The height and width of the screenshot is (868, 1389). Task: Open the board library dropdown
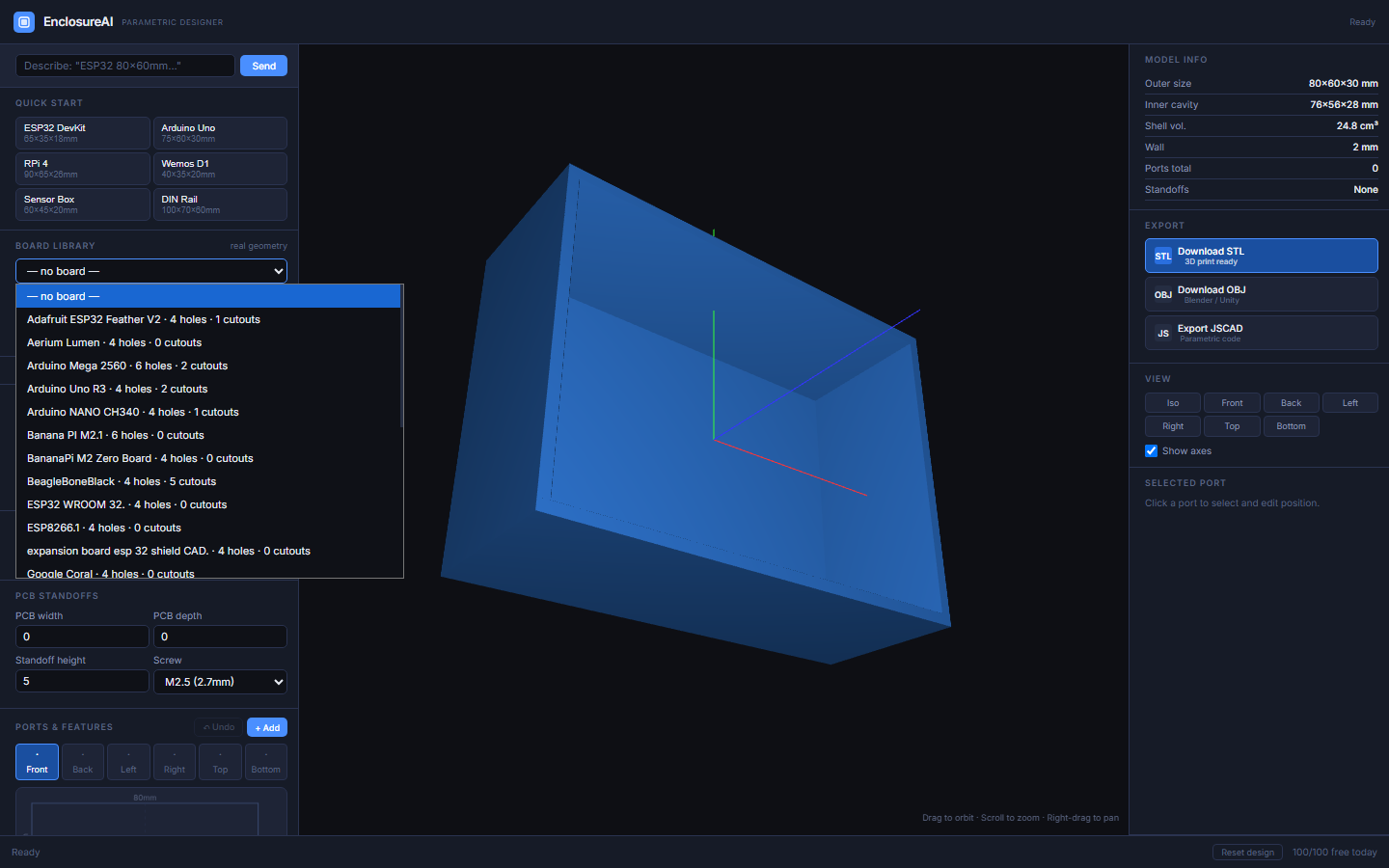(151, 271)
